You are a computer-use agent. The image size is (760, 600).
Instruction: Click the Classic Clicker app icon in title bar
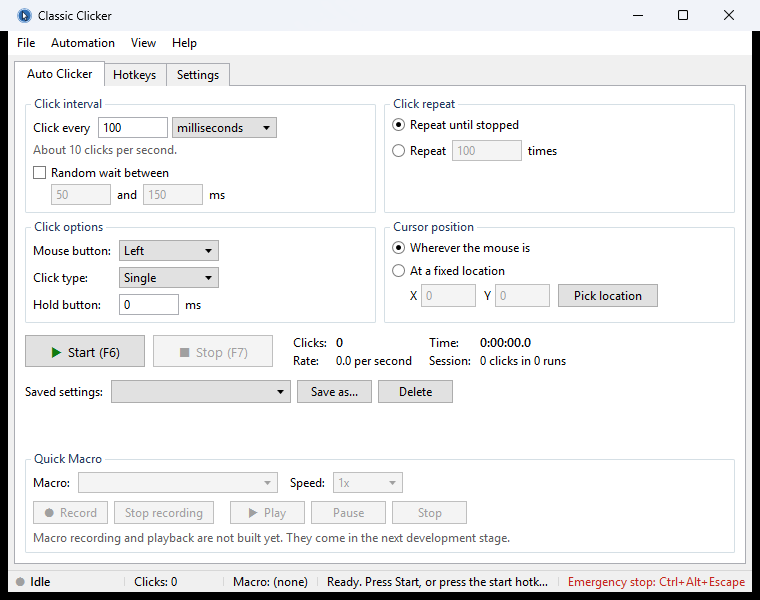click(24, 16)
